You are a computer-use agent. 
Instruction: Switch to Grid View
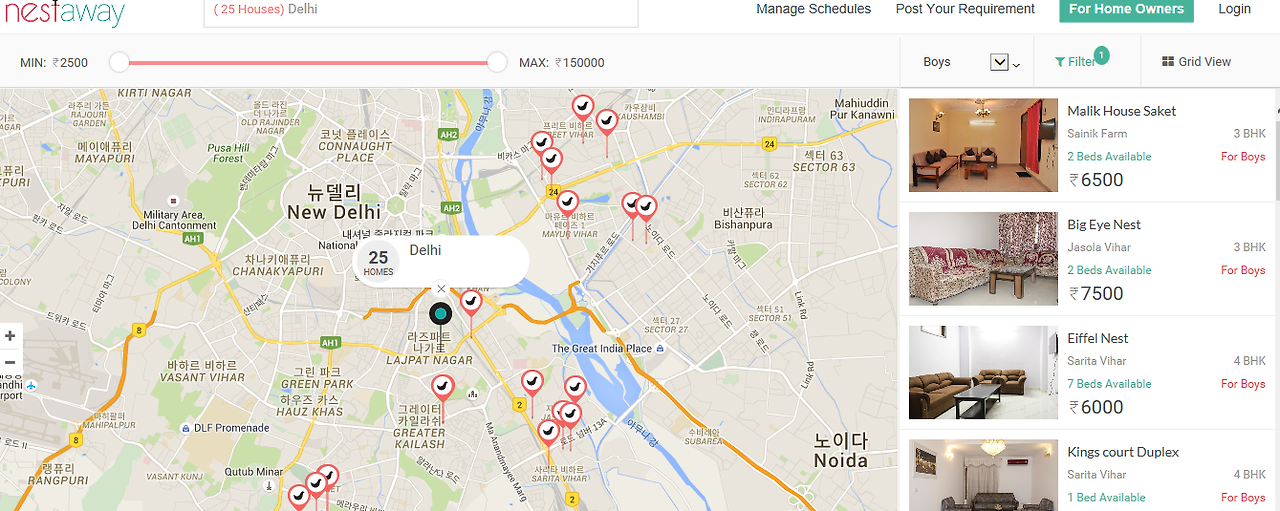tap(1196, 62)
